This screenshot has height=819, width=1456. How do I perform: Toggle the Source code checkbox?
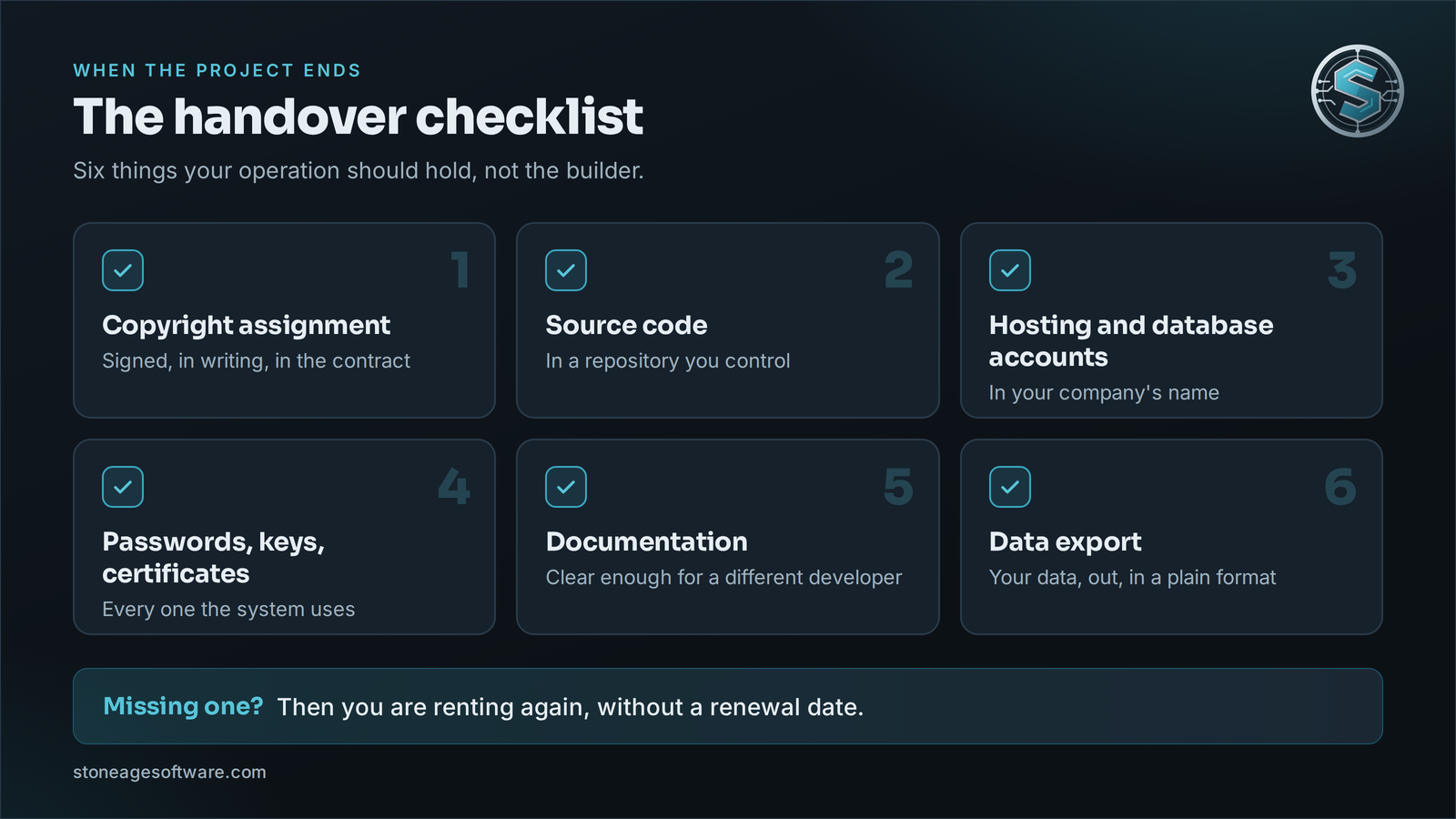click(x=566, y=270)
